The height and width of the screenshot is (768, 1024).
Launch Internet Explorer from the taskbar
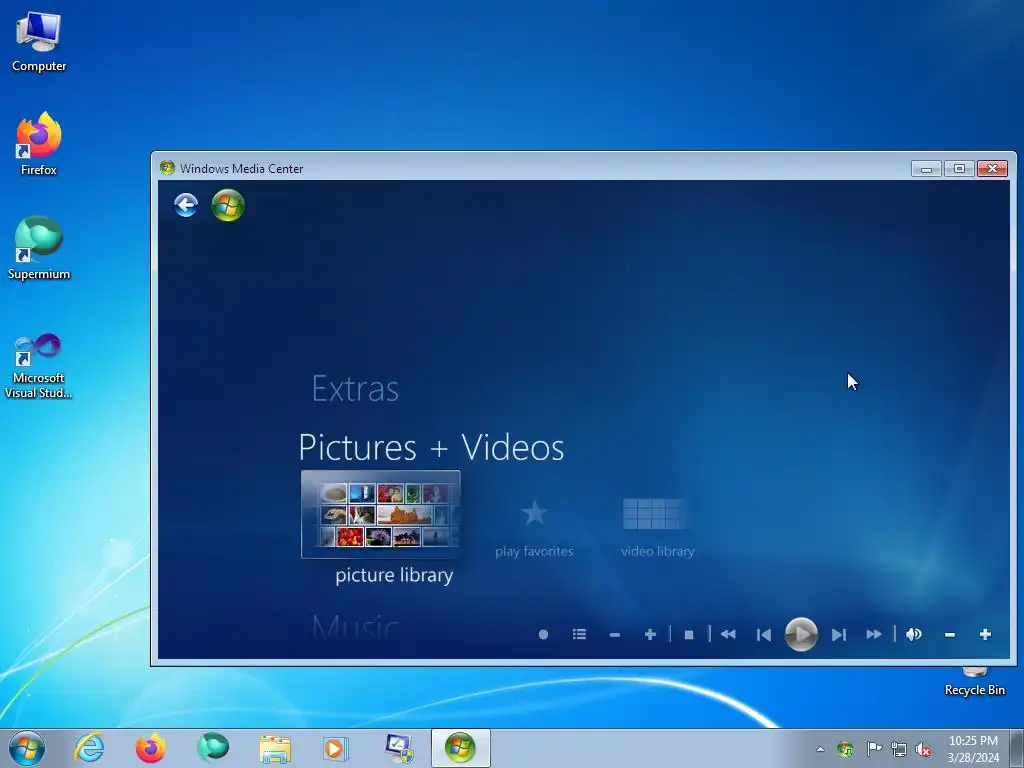89,748
